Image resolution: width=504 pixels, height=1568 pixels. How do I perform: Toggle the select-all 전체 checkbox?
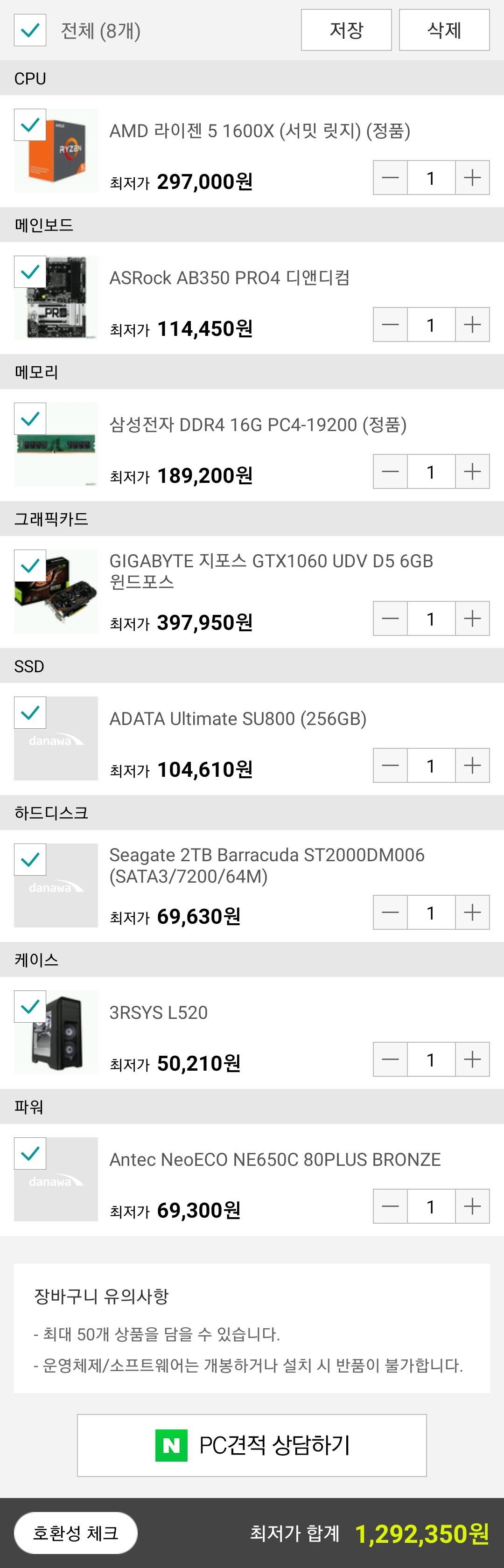pos(30,30)
